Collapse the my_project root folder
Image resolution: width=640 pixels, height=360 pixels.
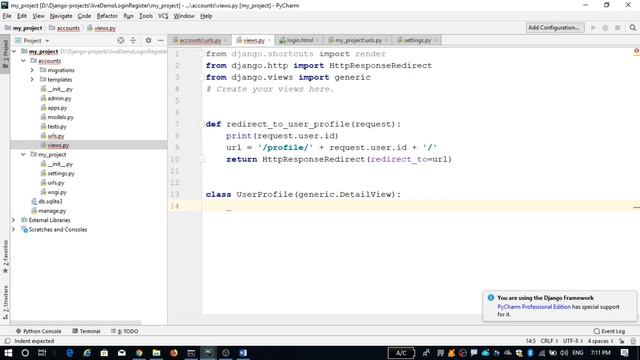pos(14,51)
